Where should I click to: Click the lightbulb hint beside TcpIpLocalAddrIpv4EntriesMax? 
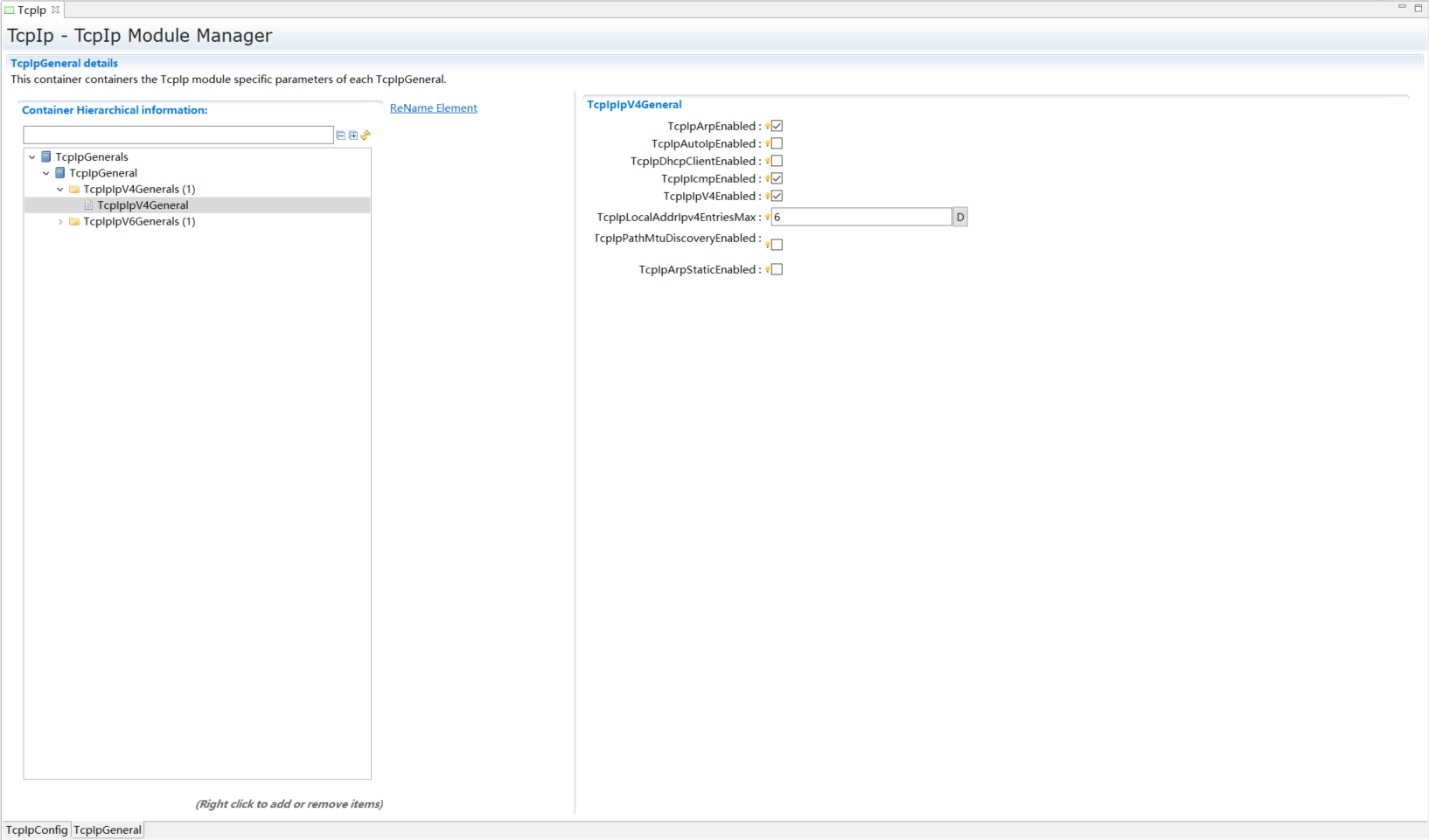click(767, 218)
